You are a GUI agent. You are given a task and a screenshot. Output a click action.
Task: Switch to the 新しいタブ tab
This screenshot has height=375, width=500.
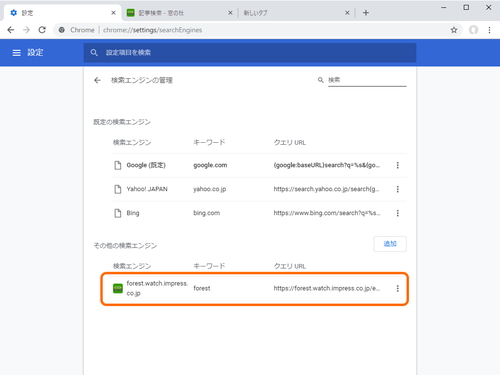point(296,13)
